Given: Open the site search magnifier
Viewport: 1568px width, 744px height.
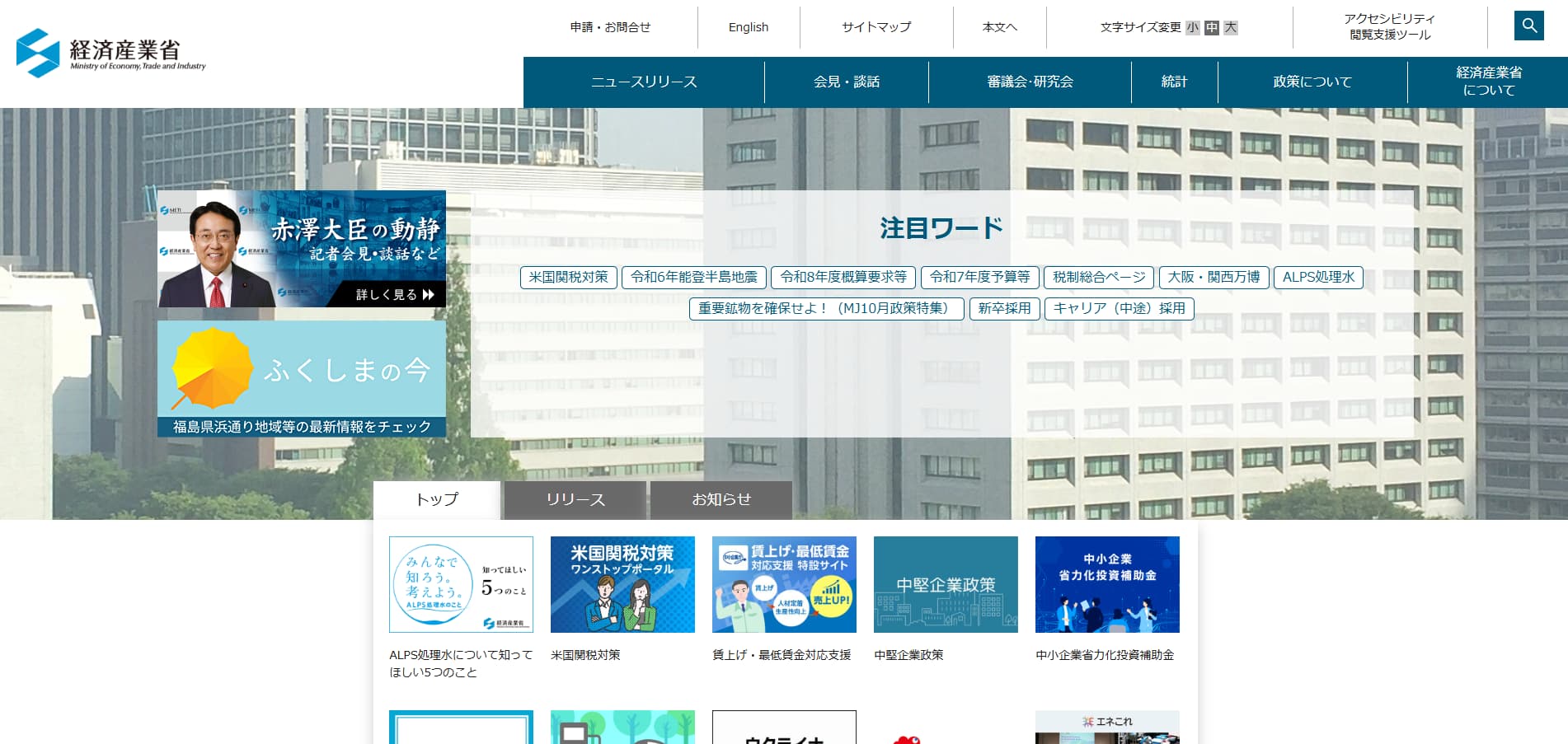Looking at the screenshot, I should (1529, 26).
